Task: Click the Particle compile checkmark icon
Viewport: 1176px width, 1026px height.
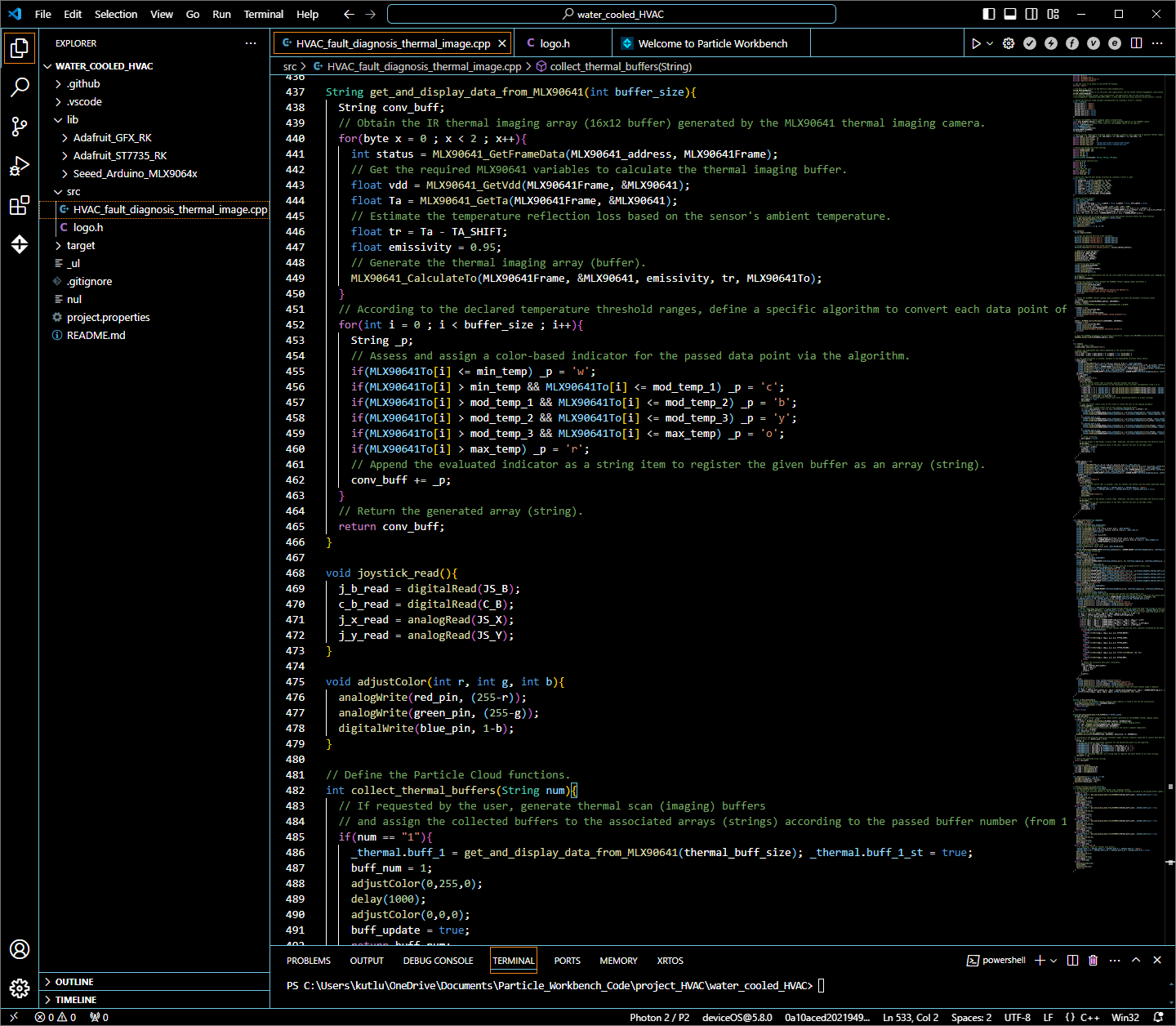Action: tap(1030, 43)
